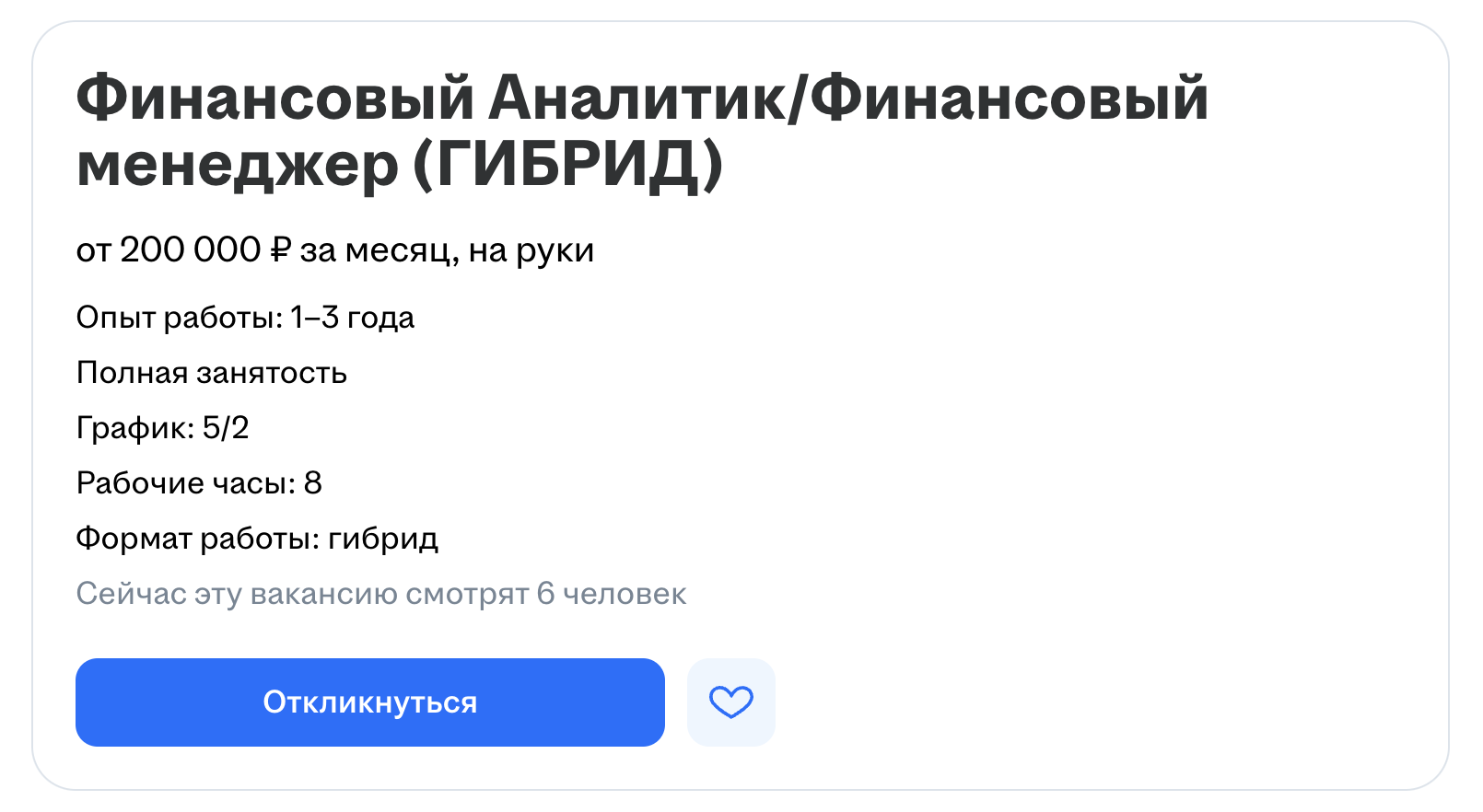Click the working hours value 8
Image resolution: width=1483 pixels, height=812 pixels.
tap(313, 483)
